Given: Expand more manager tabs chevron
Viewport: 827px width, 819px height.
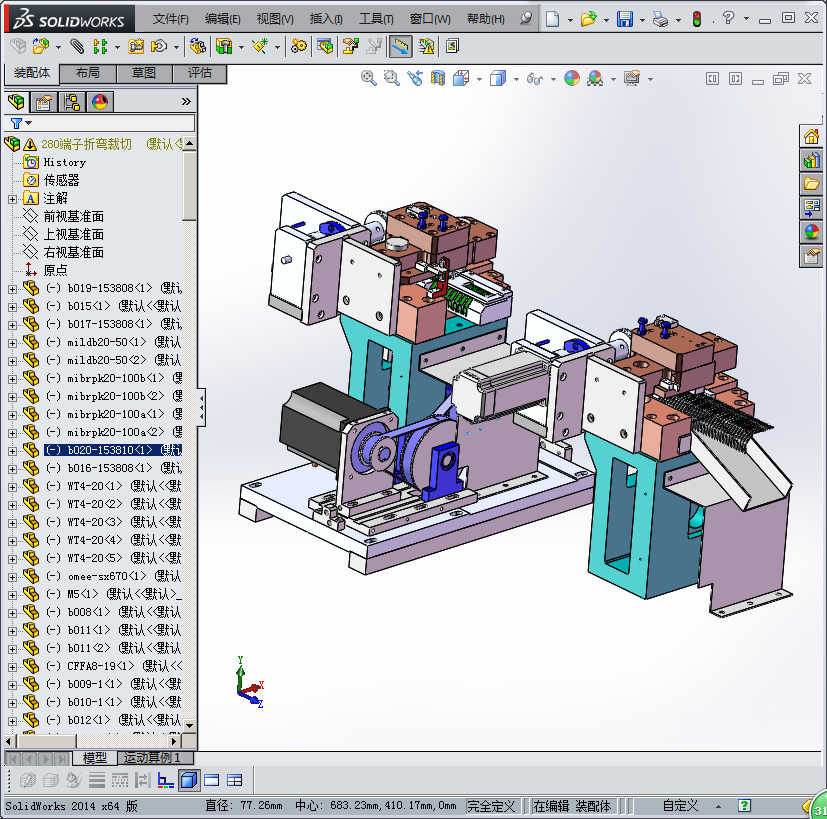Looking at the screenshot, I should 186,101.
